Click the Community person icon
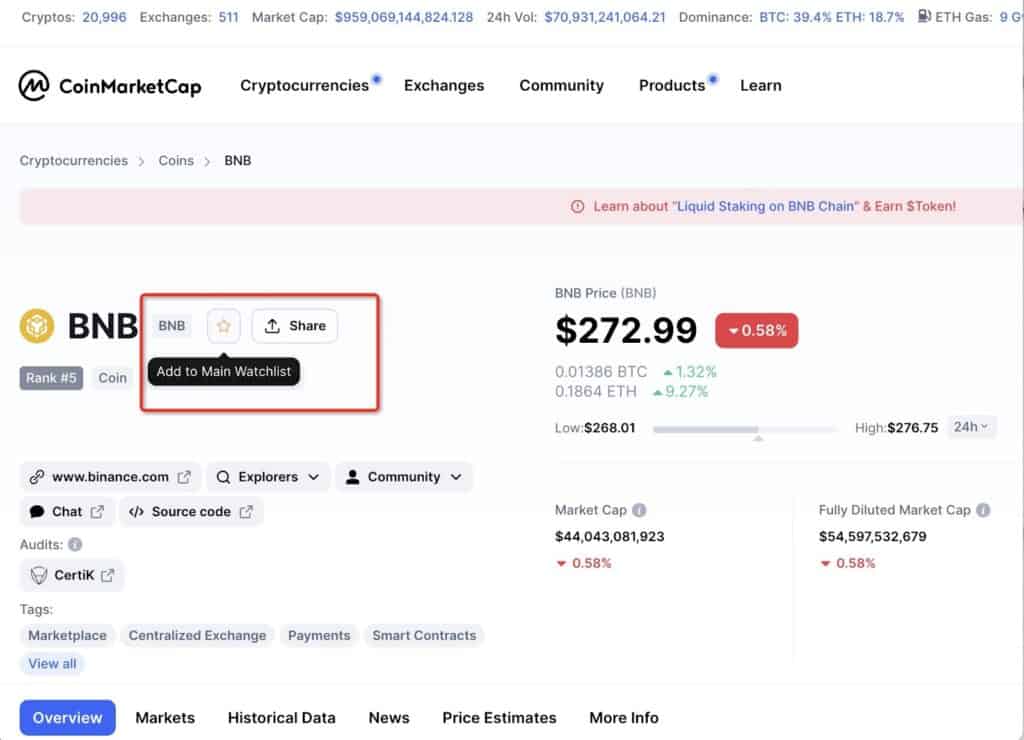 (x=352, y=477)
